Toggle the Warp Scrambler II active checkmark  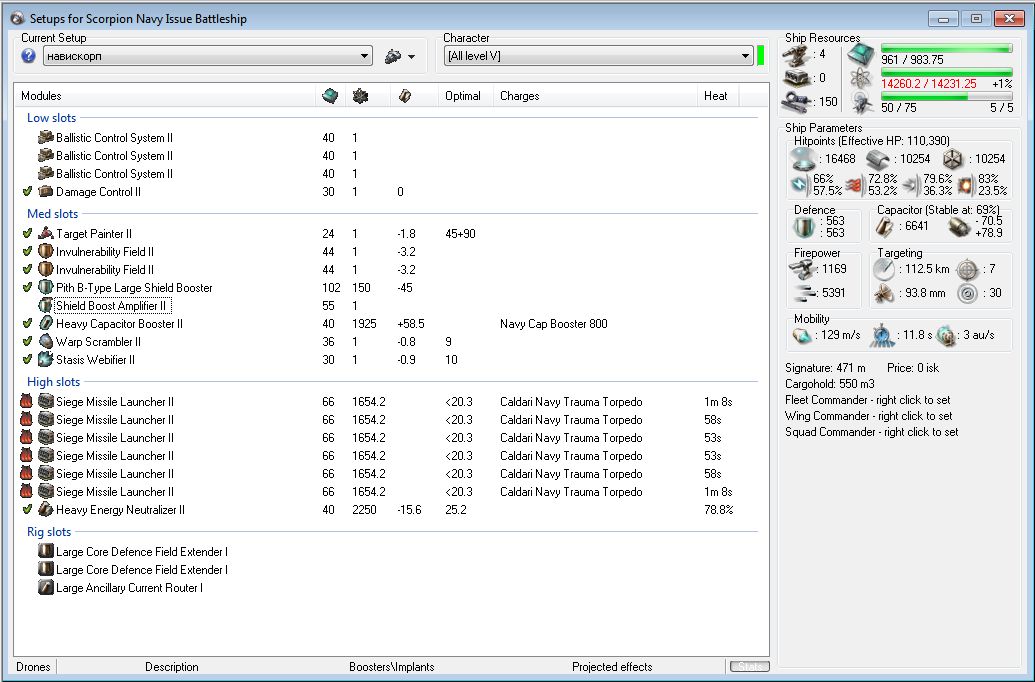27,342
